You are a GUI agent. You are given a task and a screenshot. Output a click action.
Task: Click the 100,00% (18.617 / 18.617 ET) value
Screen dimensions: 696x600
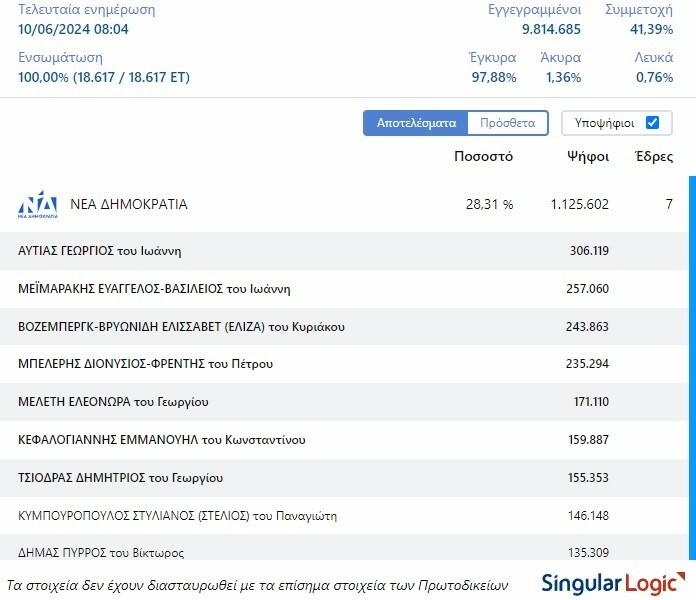point(104,77)
